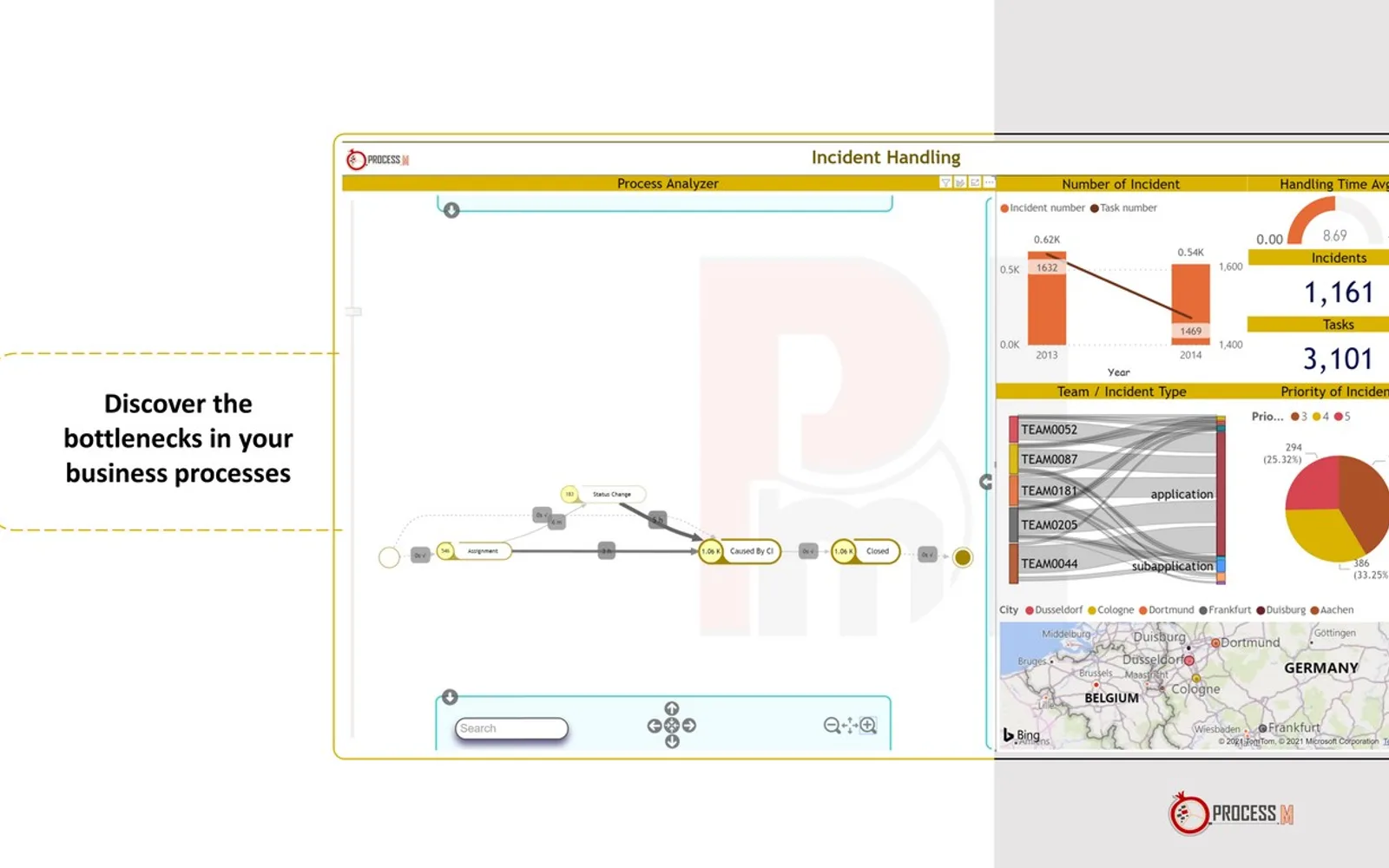Click the ProcessM logo in dashboard header
The height and width of the screenshot is (868, 1389).
(378, 160)
